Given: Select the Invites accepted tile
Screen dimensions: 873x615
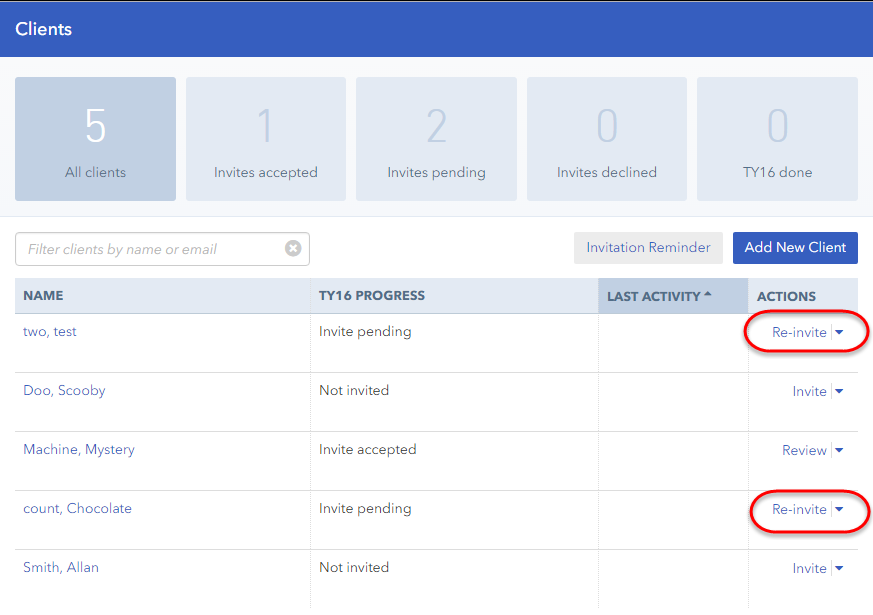Looking at the screenshot, I should tap(266, 139).
